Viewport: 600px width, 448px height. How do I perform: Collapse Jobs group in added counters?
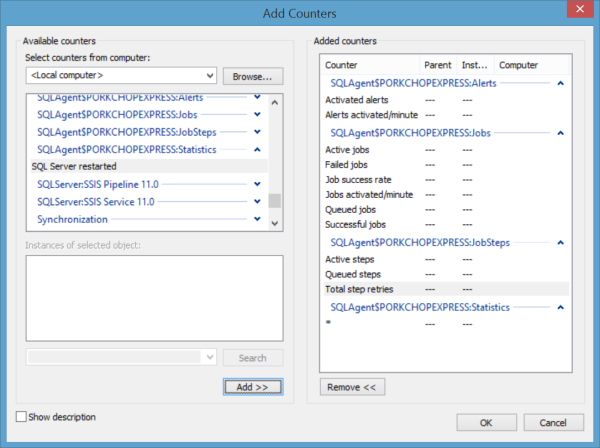click(561, 133)
